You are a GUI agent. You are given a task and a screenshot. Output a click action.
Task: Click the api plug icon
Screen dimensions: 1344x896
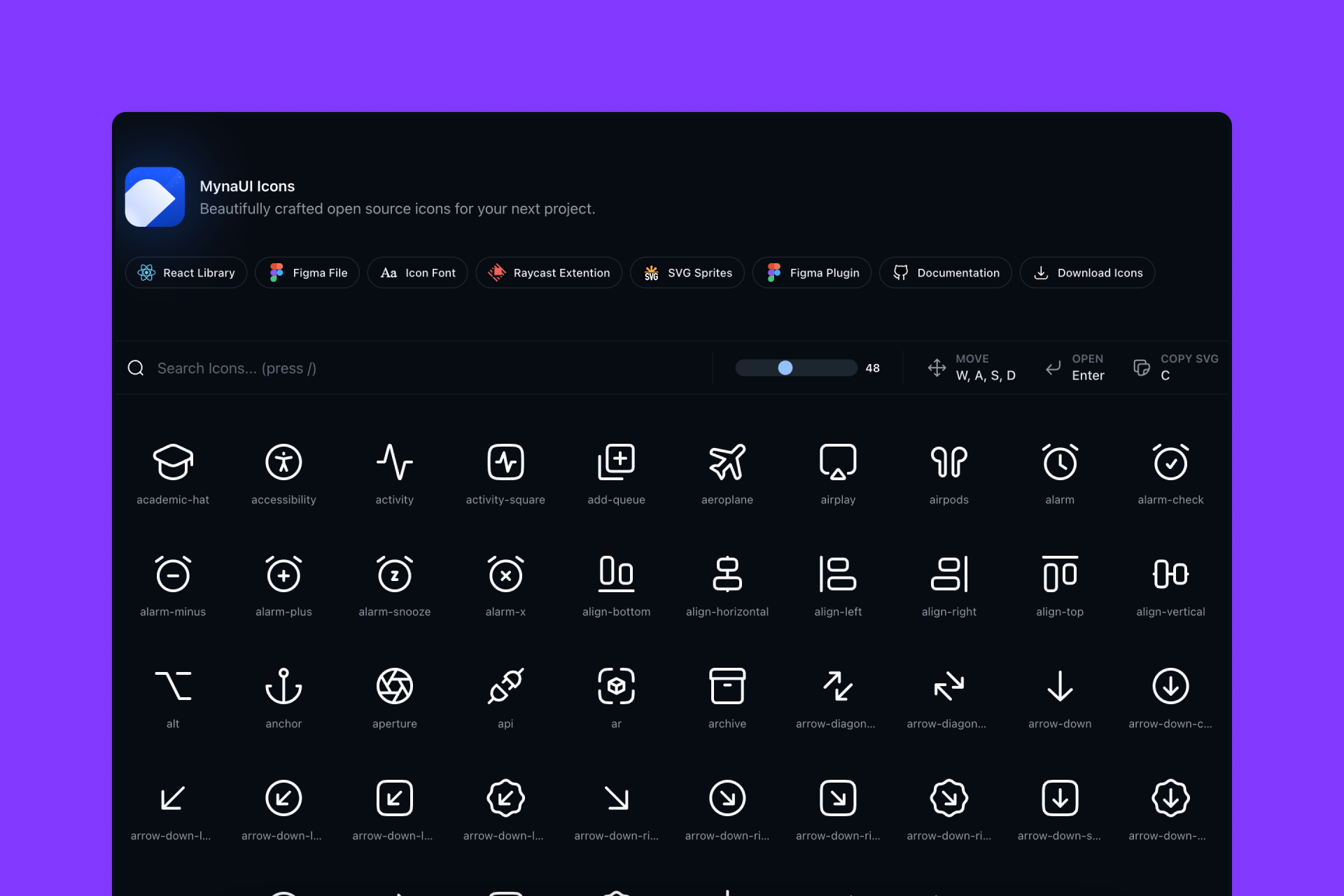click(x=505, y=686)
